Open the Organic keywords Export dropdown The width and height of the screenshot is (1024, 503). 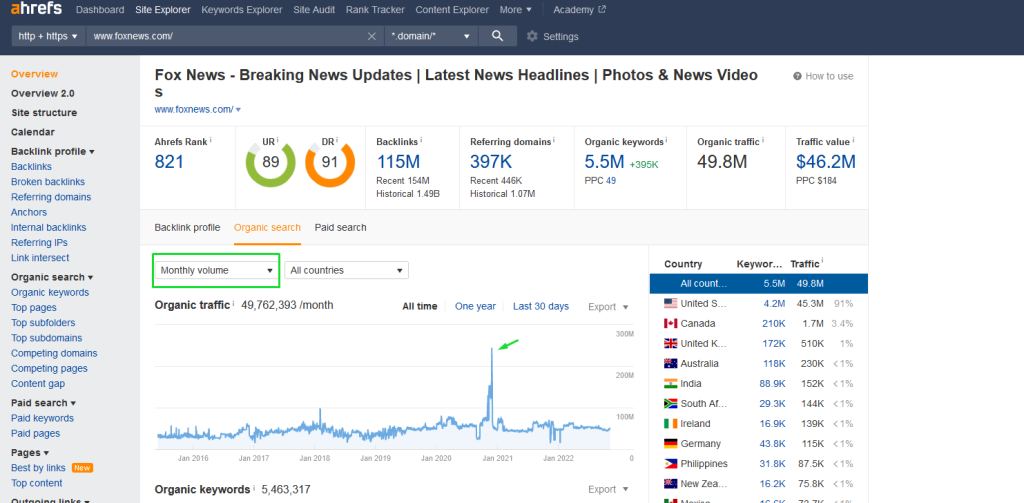608,489
